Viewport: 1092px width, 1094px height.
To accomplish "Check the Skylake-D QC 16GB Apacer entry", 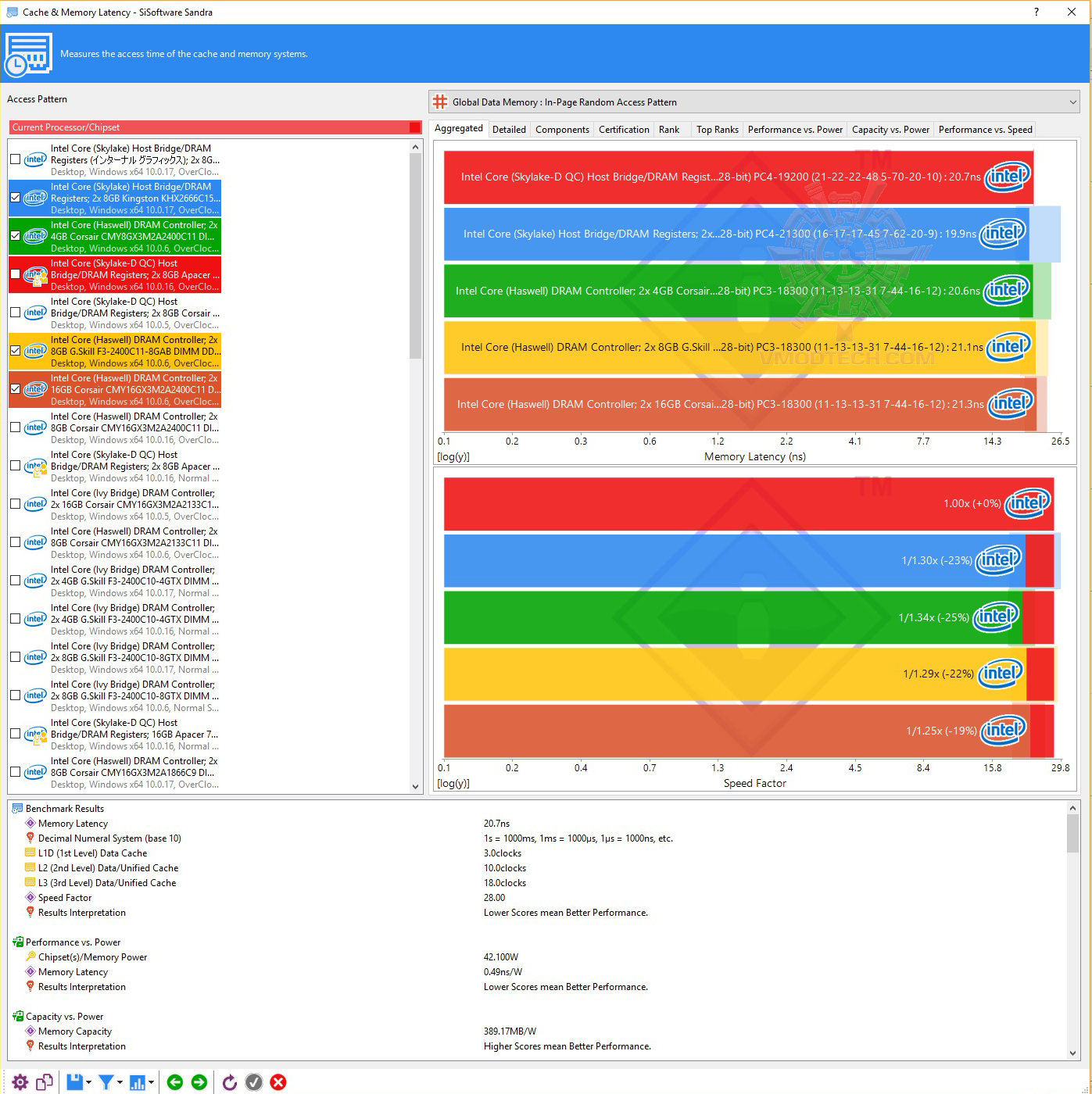I will pos(15,734).
